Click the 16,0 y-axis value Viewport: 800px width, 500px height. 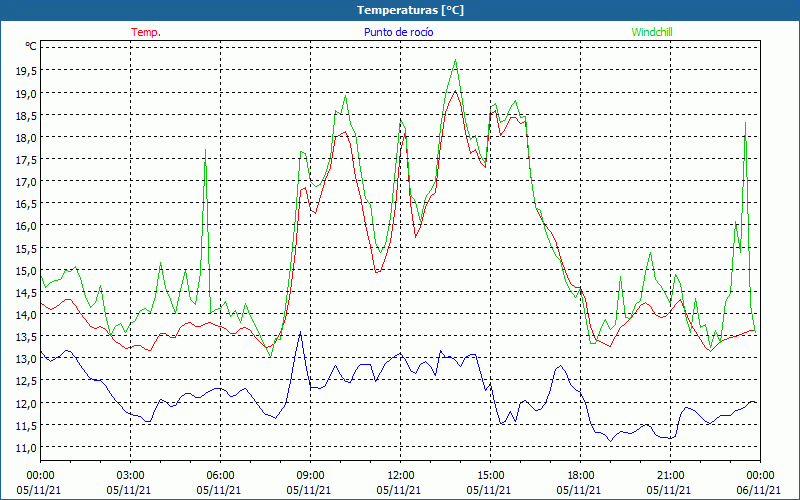pos(27,226)
